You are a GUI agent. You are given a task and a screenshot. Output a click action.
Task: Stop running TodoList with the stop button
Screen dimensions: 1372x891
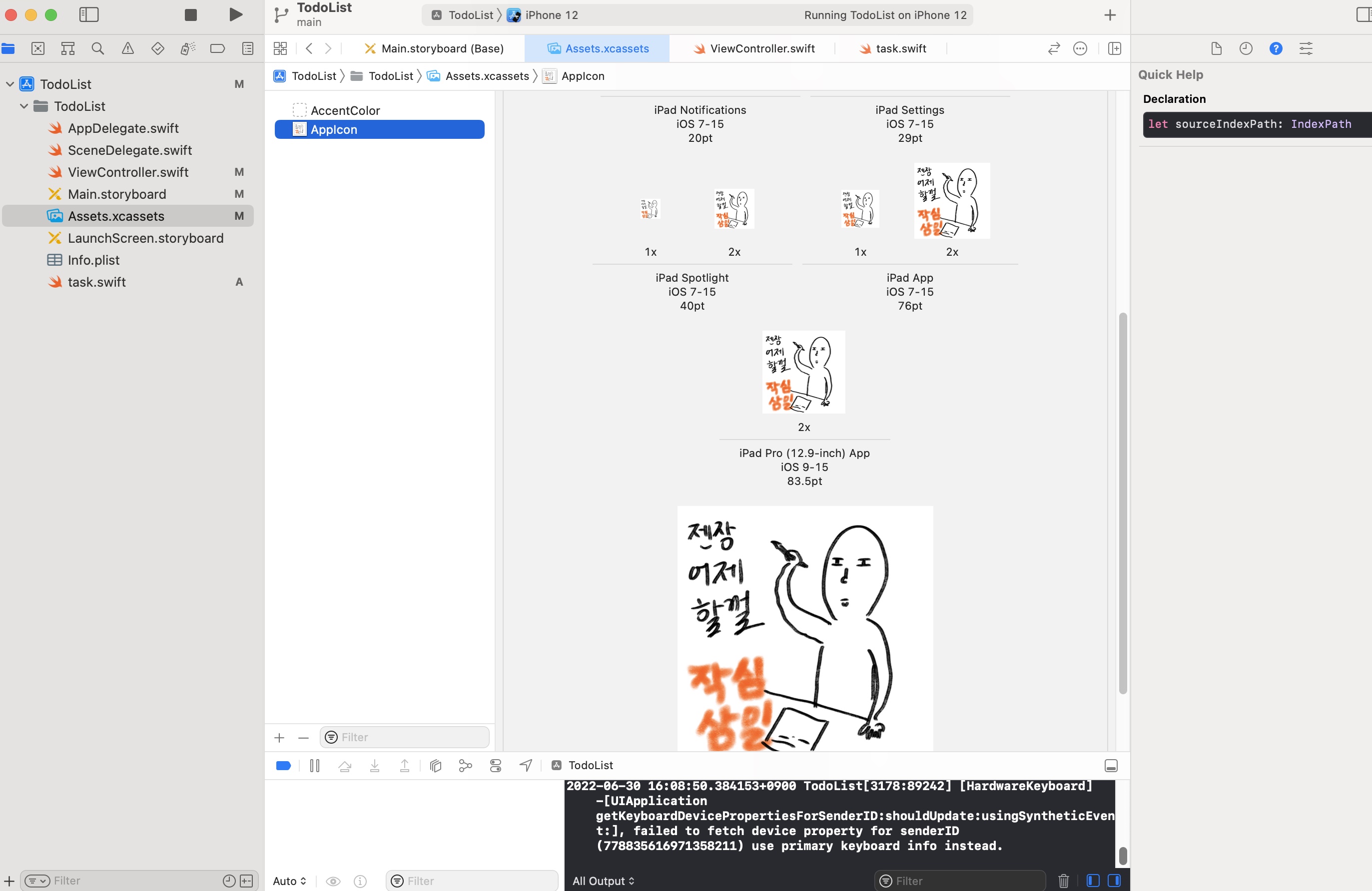pos(190,15)
